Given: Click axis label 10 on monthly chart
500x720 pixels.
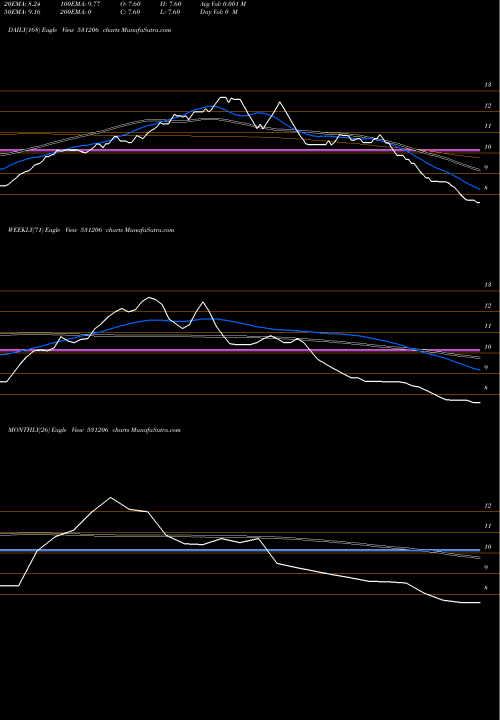Looking at the screenshot, I should (488, 547).
